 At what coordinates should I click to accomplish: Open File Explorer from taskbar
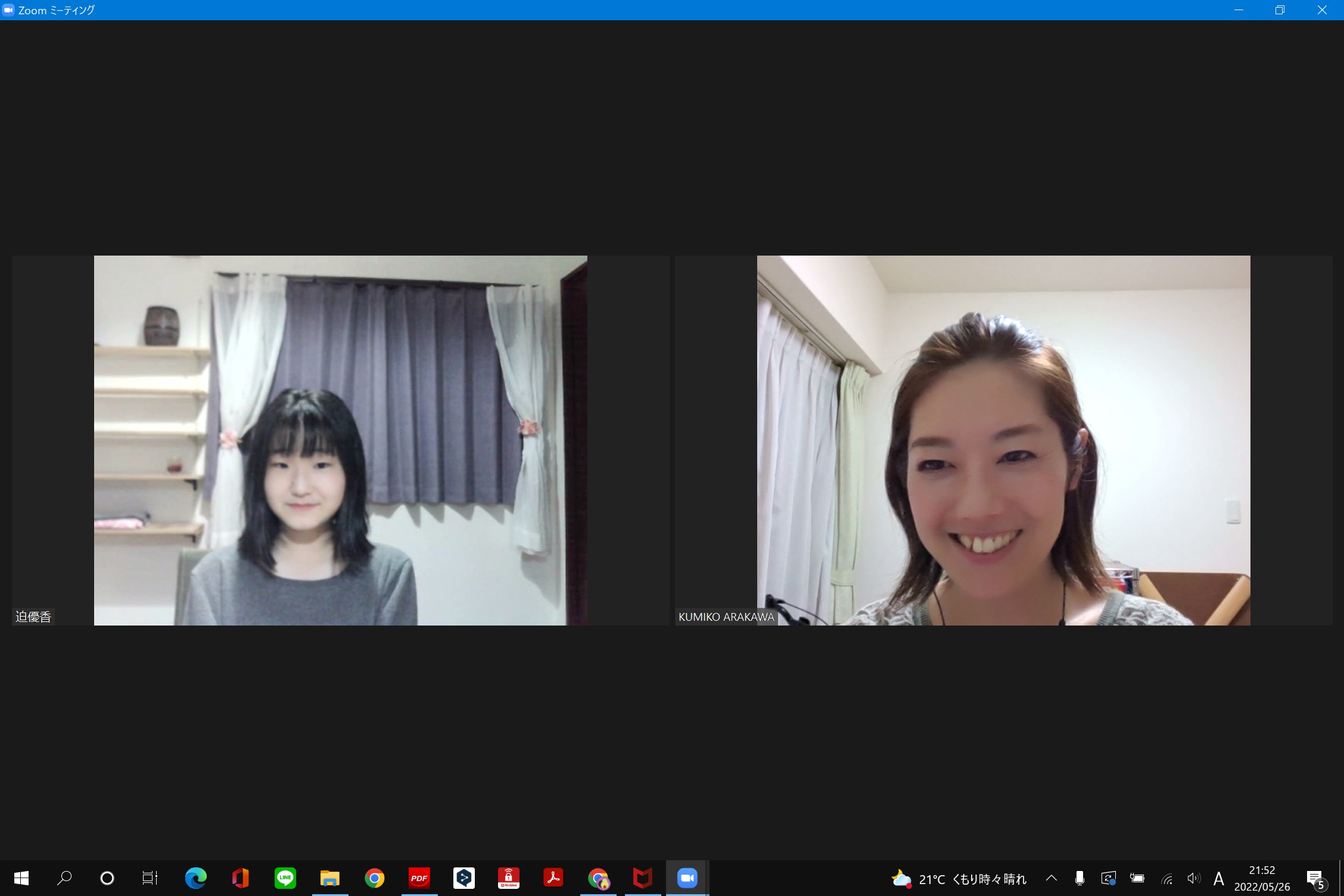tap(329, 878)
